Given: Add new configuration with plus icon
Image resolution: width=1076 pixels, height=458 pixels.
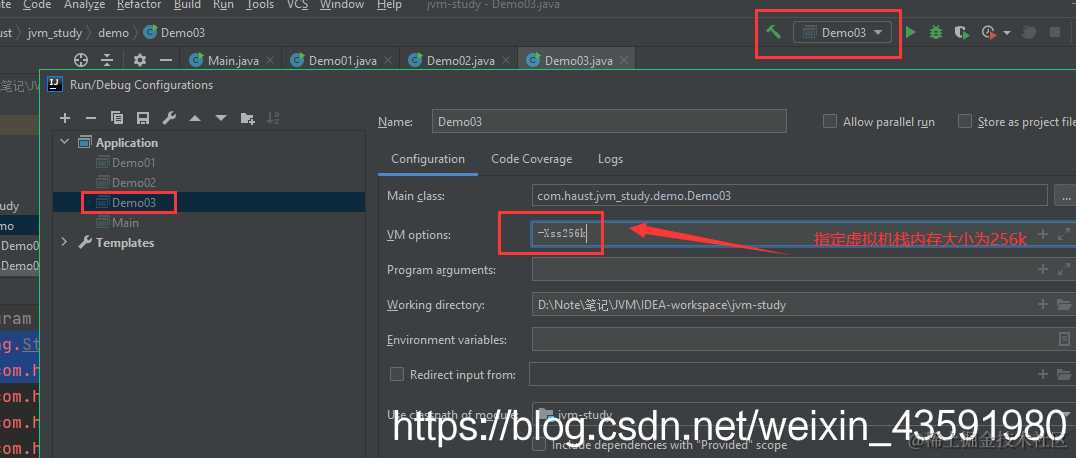Looking at the screenshot, I should click(x=65, y=118).
